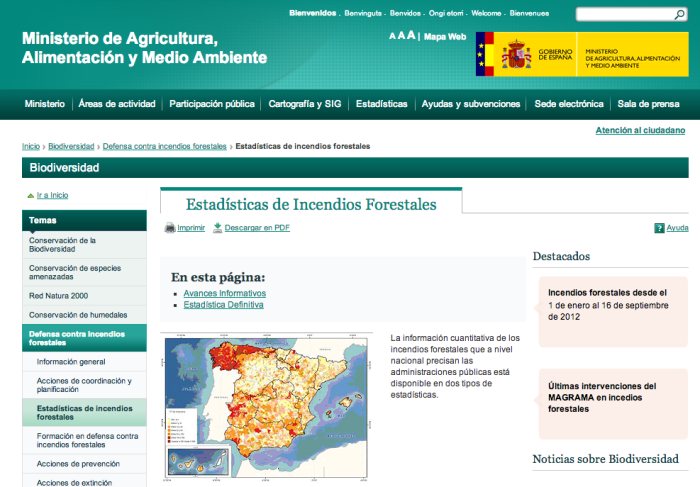Click the Destacados heading
Screen dimensions: 700x487
tap(561, 256)
